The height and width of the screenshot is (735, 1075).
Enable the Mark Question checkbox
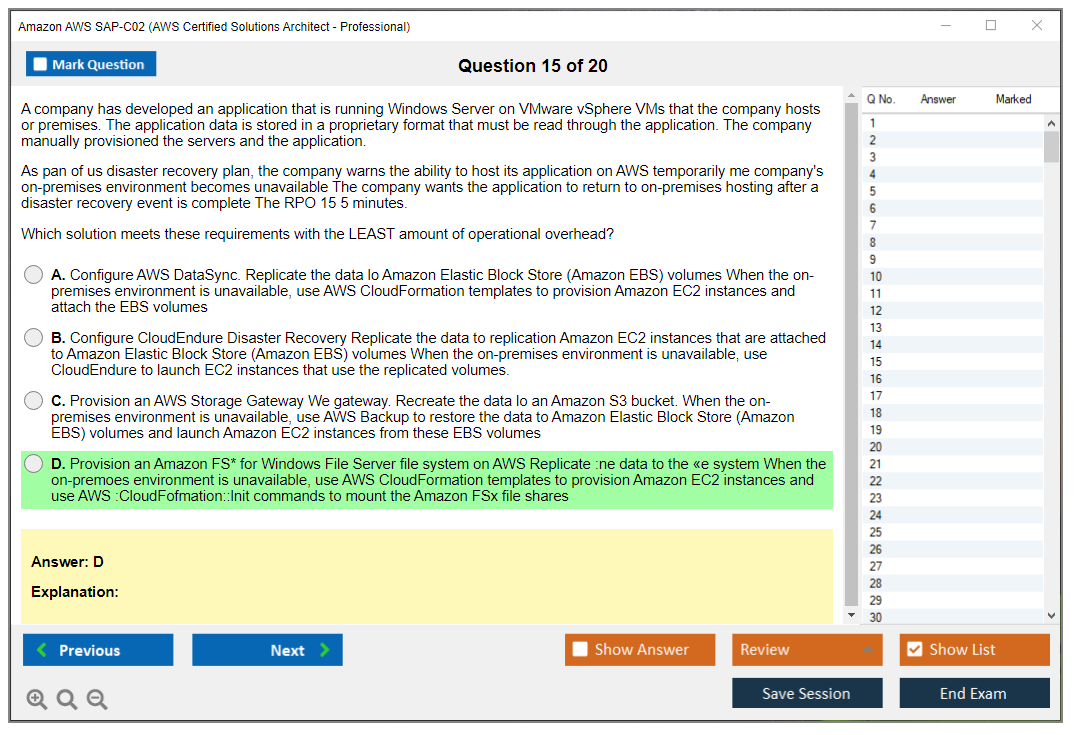tap(41, 64)
